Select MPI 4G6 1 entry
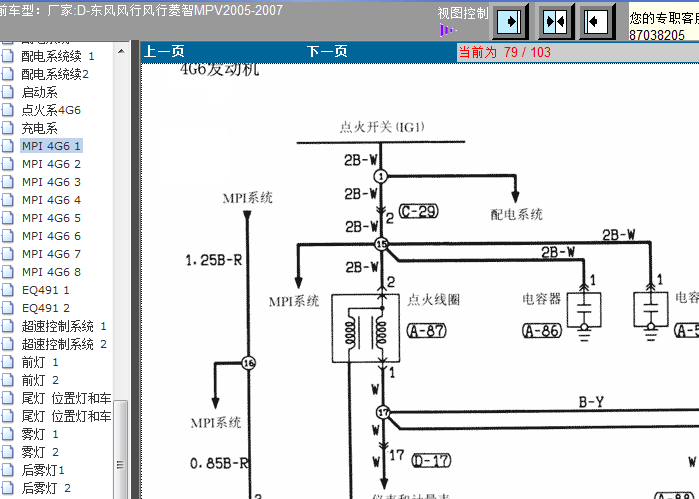 pos(51,146)
